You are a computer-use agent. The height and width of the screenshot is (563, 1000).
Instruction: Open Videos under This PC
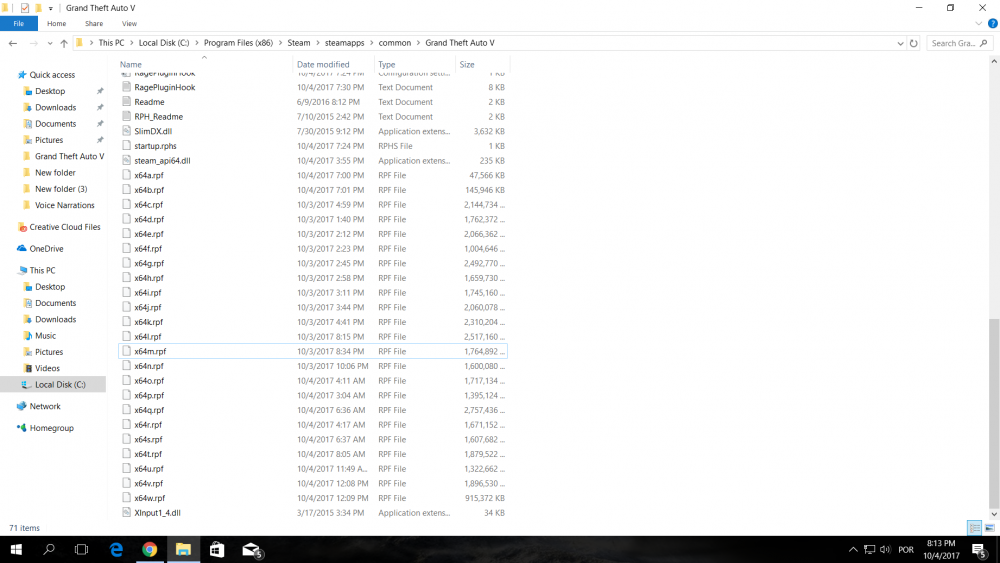(47, 368)
